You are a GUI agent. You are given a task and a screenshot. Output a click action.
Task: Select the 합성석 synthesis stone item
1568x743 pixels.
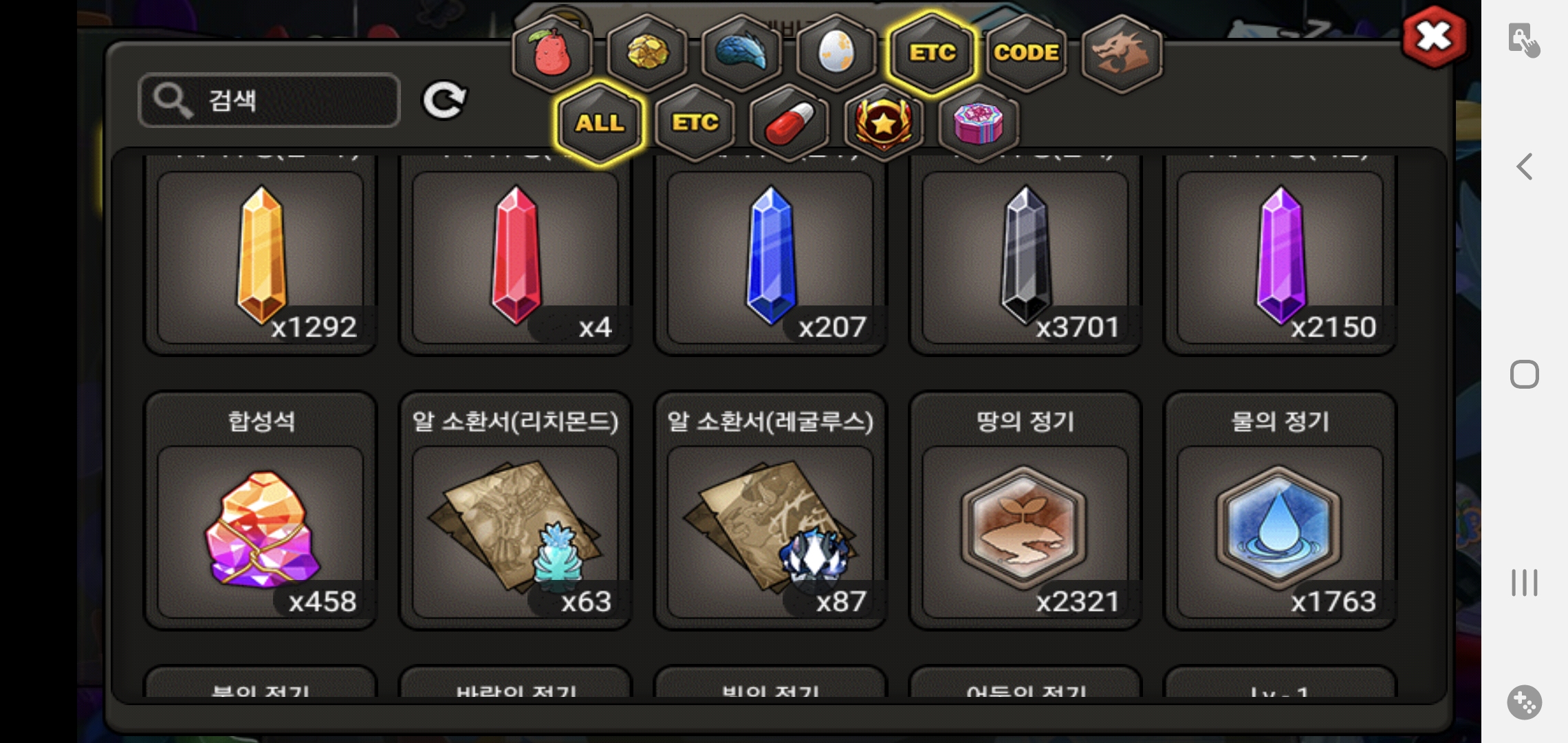(x=261, y=510)
